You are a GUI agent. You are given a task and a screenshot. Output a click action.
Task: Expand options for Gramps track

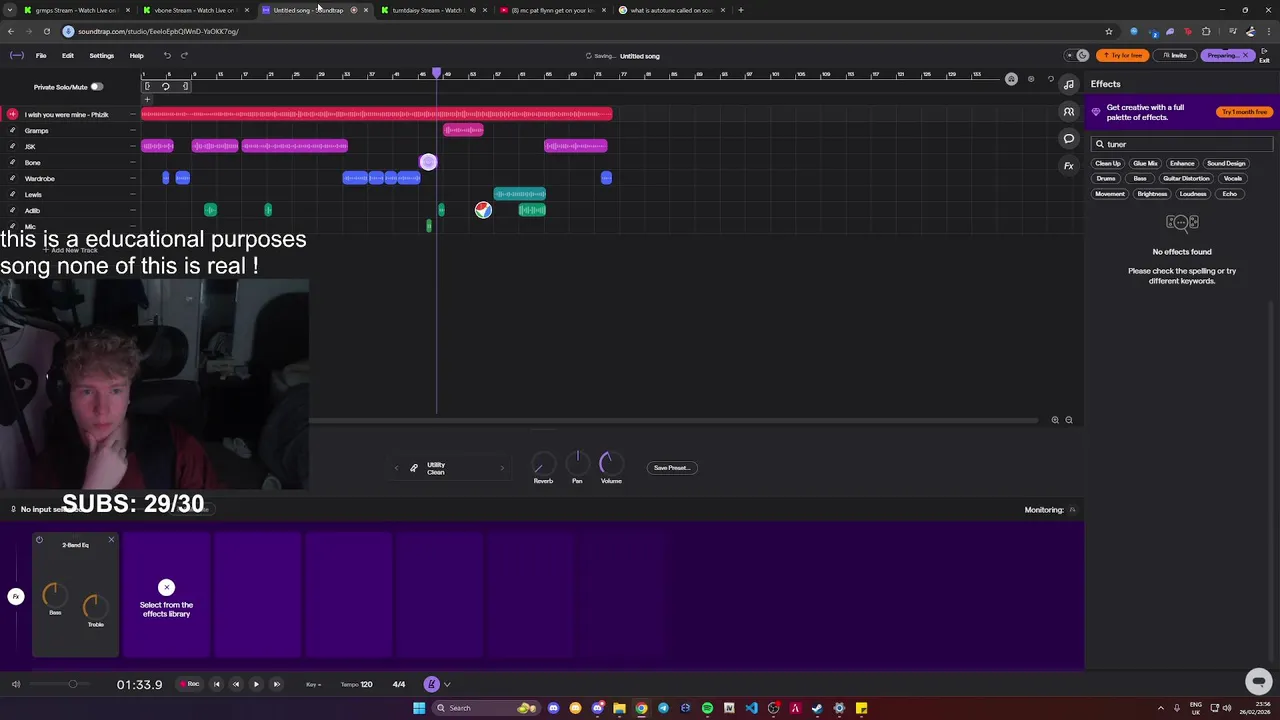coord(132,130)
